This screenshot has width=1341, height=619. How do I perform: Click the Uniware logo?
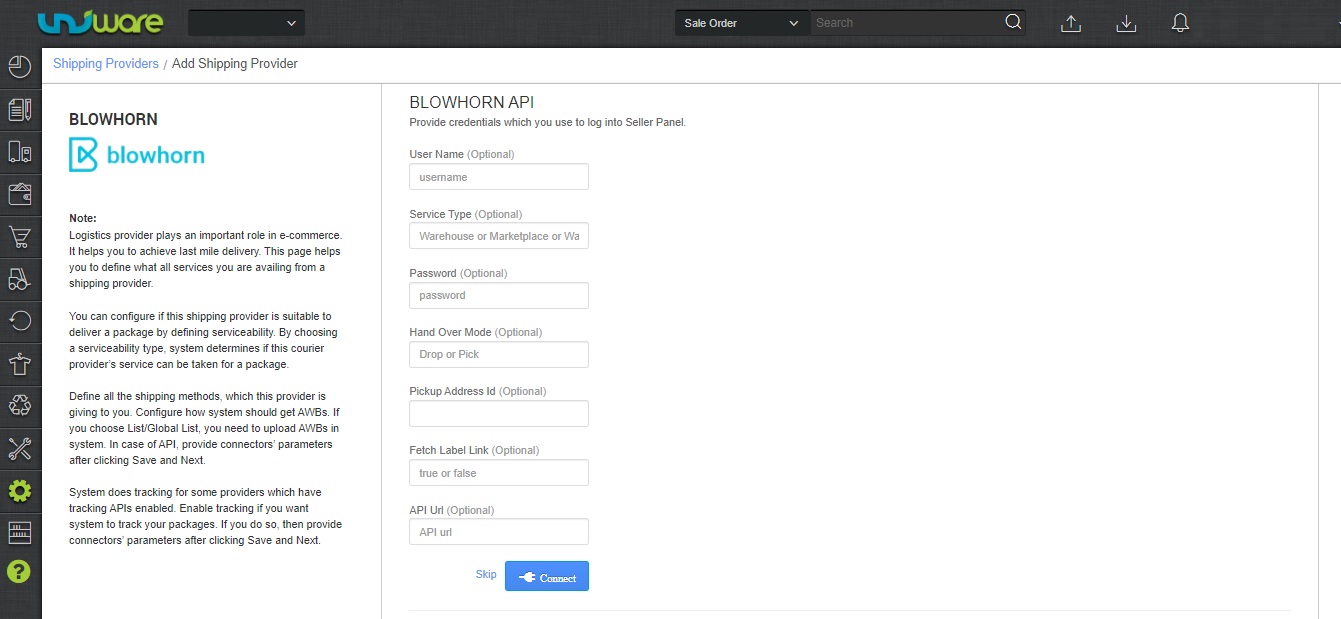coord(100,22)
